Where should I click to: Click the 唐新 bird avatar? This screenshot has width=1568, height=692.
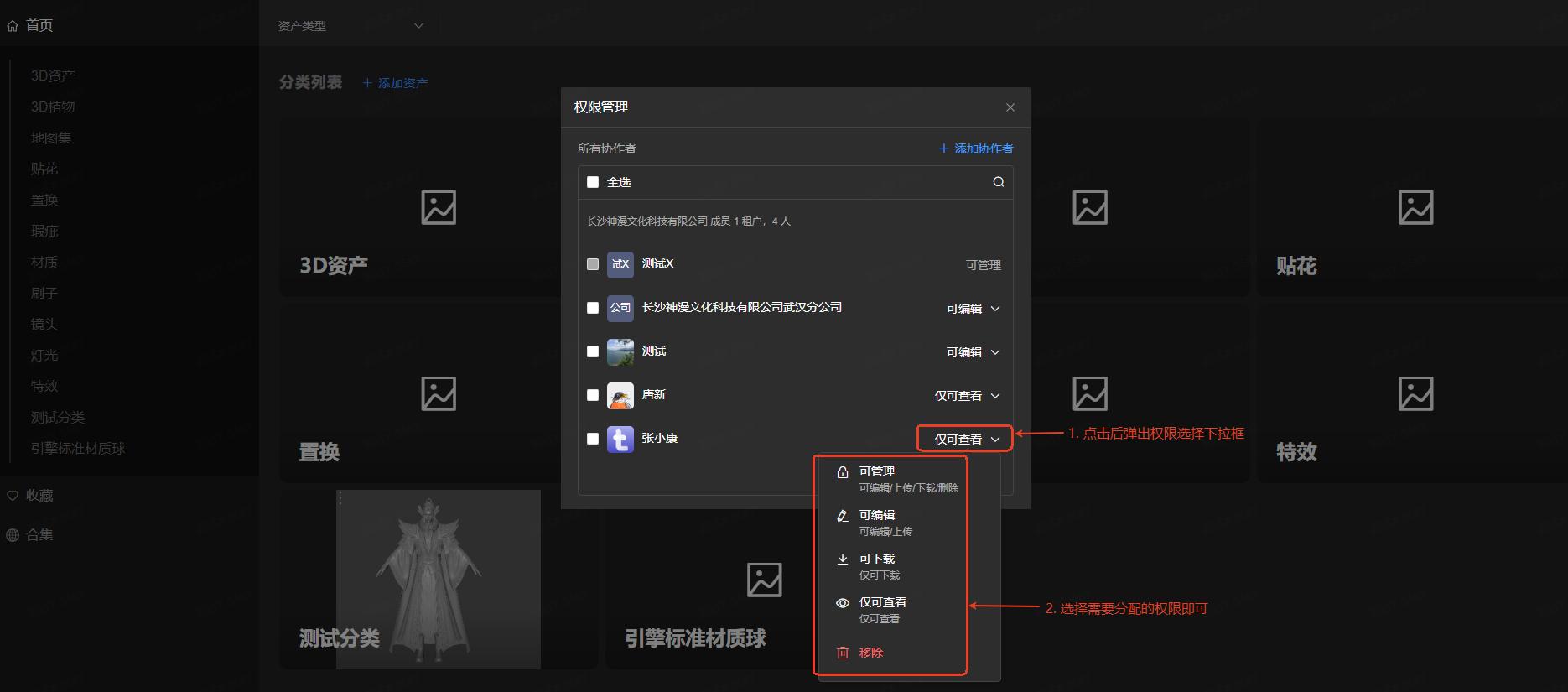point(620,395)
